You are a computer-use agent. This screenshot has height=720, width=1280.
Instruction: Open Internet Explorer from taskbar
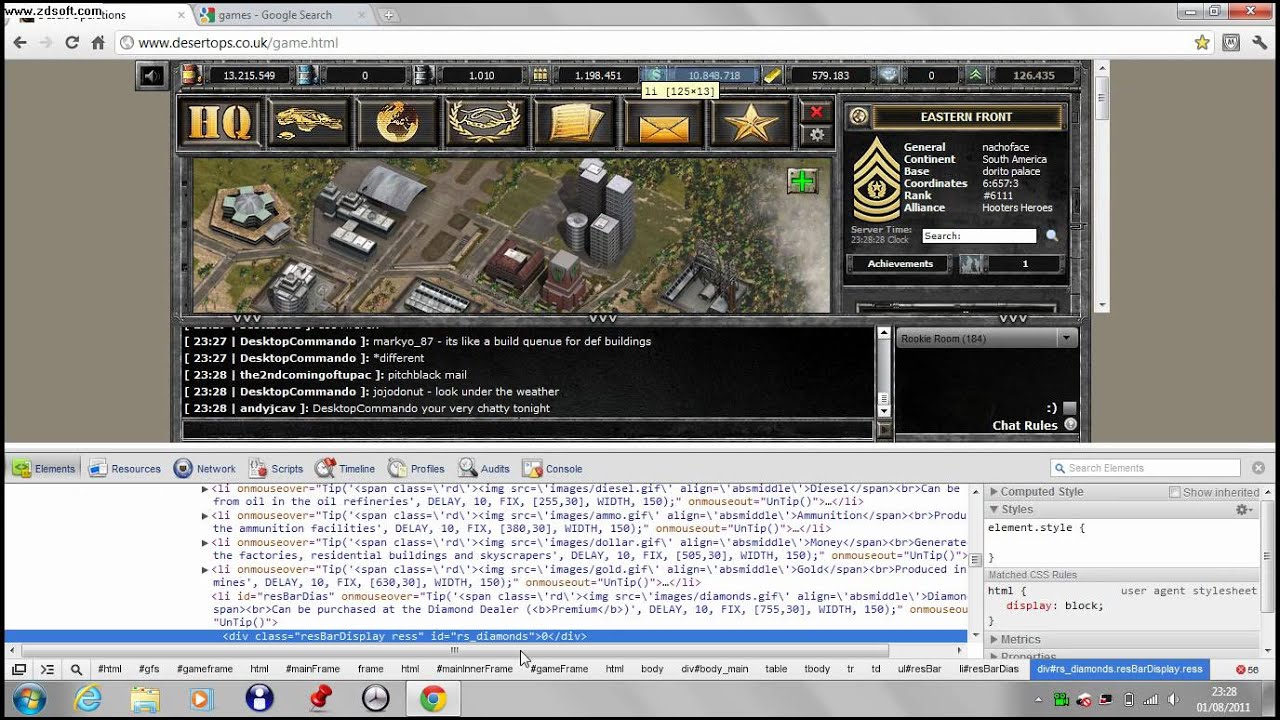88,698
